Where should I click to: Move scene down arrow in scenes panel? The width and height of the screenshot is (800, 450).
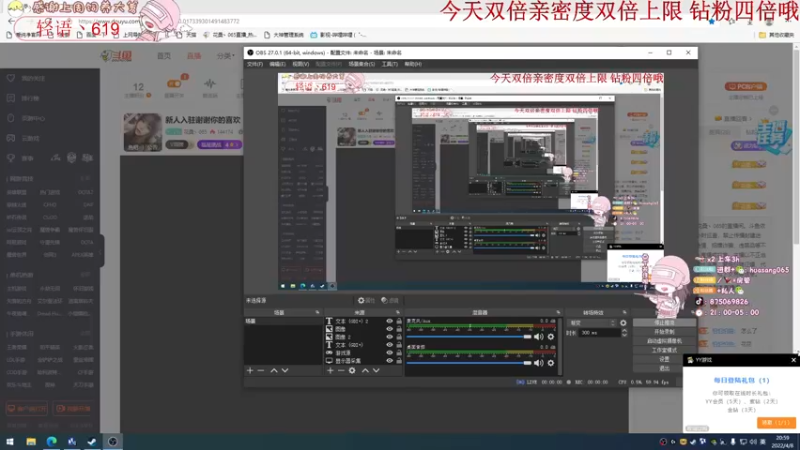(x=285, y=370)
